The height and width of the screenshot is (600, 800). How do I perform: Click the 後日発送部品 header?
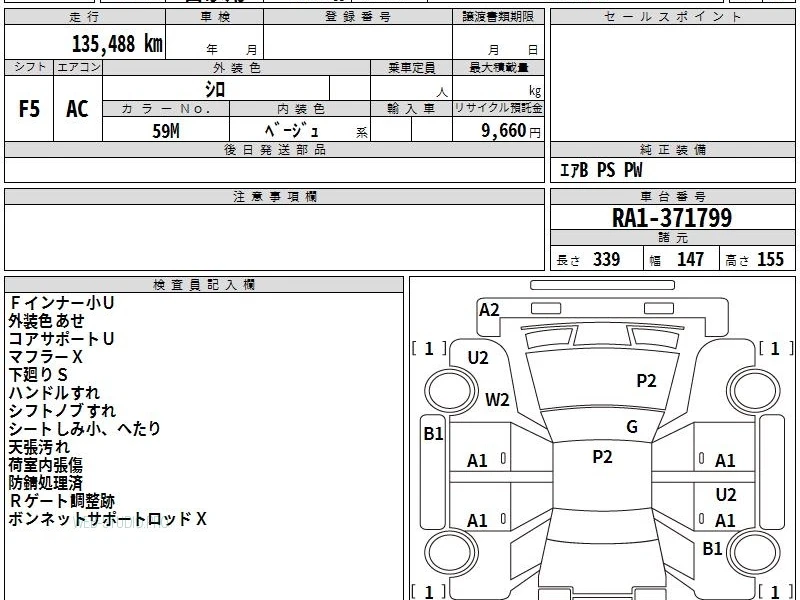coord(274,149)
